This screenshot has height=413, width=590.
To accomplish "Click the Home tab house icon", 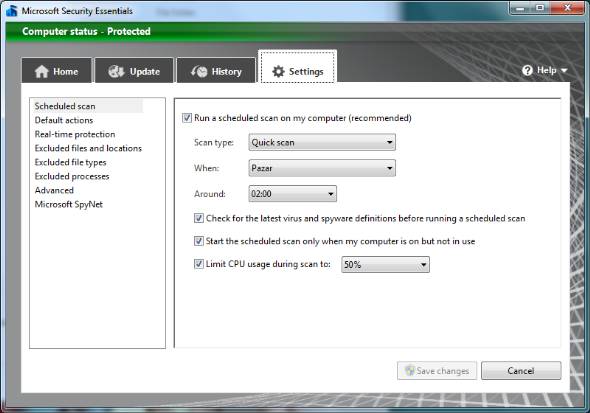I will pyautogui.click(x=42, y=71).
